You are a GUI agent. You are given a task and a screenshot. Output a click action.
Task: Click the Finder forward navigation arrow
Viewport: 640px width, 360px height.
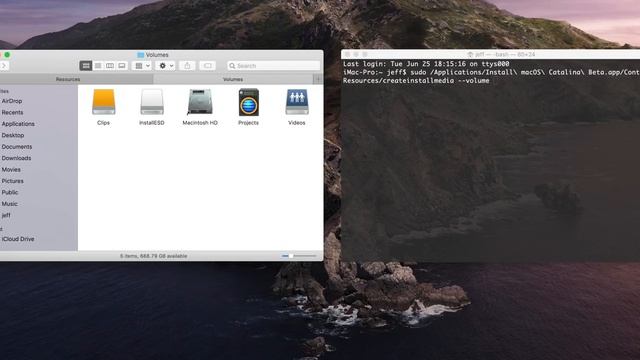(4, 66)
